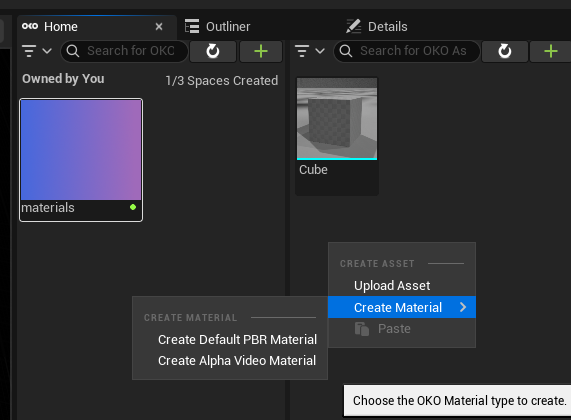Open the Details tab
Image resolution: width=571 pixels, height=420 pixels.
click(x=377, y=27)
